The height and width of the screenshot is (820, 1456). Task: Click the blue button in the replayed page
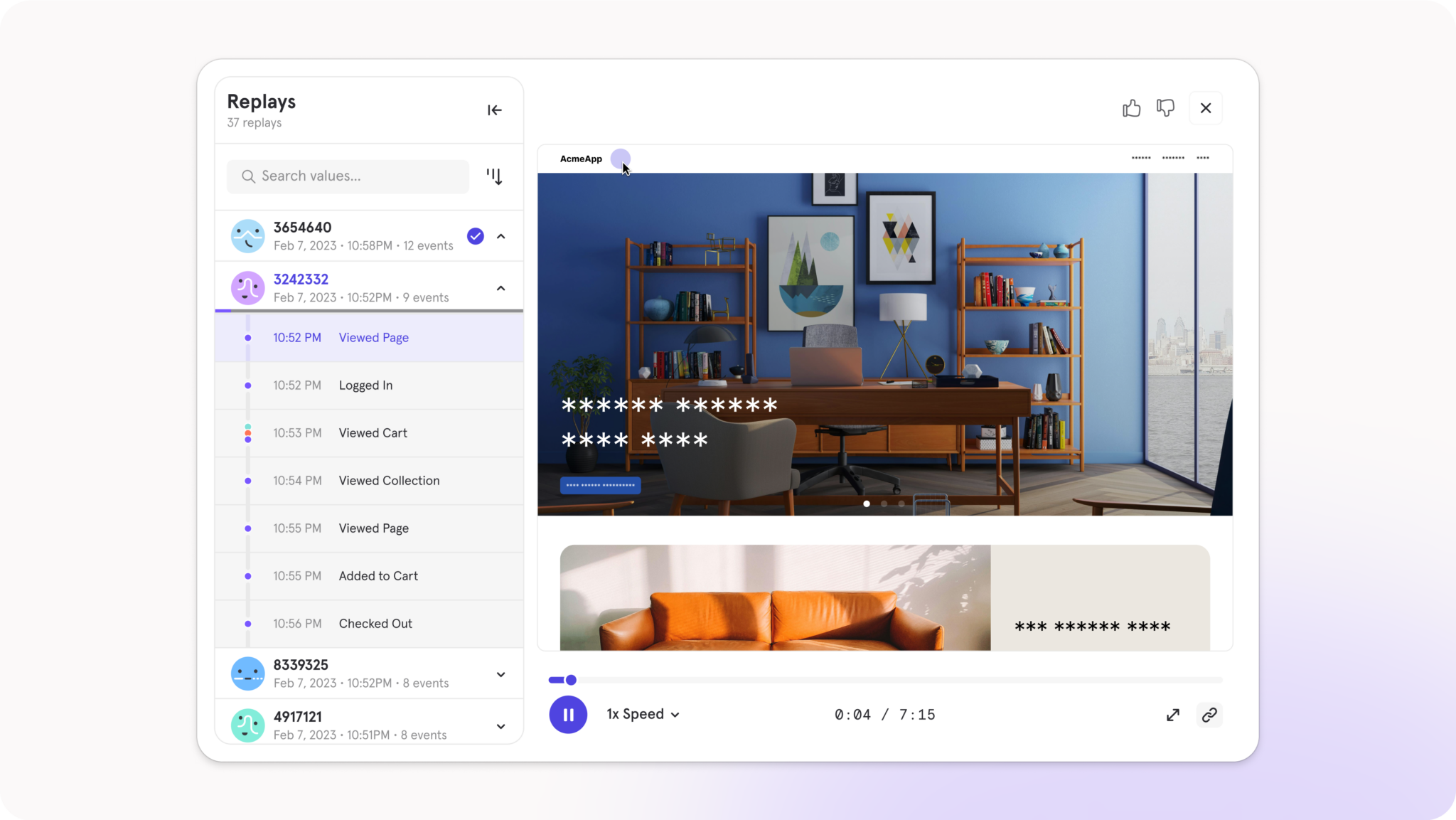599,485
